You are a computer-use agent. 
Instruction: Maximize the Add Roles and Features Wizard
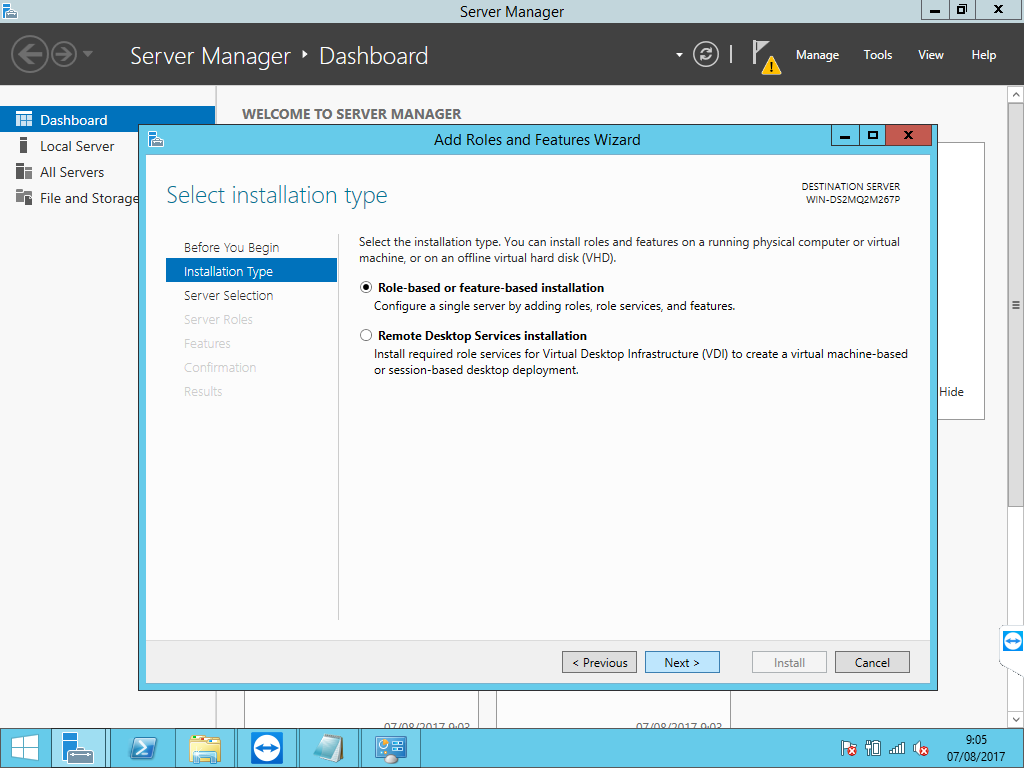point(872,136)
